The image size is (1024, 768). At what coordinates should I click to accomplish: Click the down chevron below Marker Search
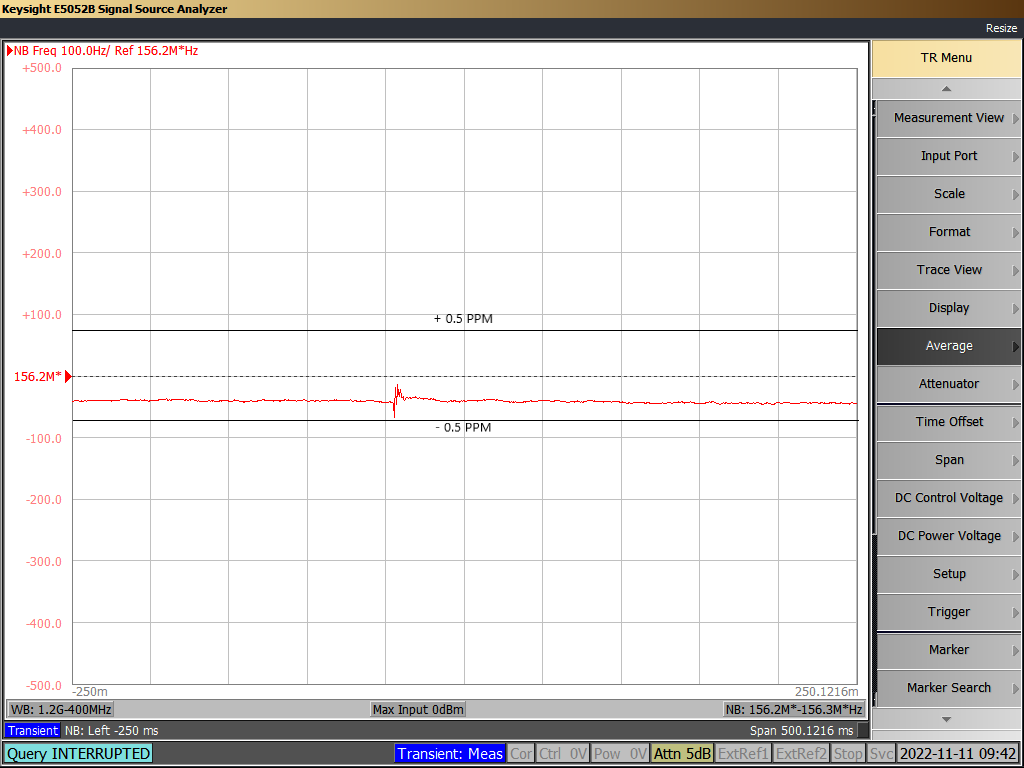pos(947,717)
